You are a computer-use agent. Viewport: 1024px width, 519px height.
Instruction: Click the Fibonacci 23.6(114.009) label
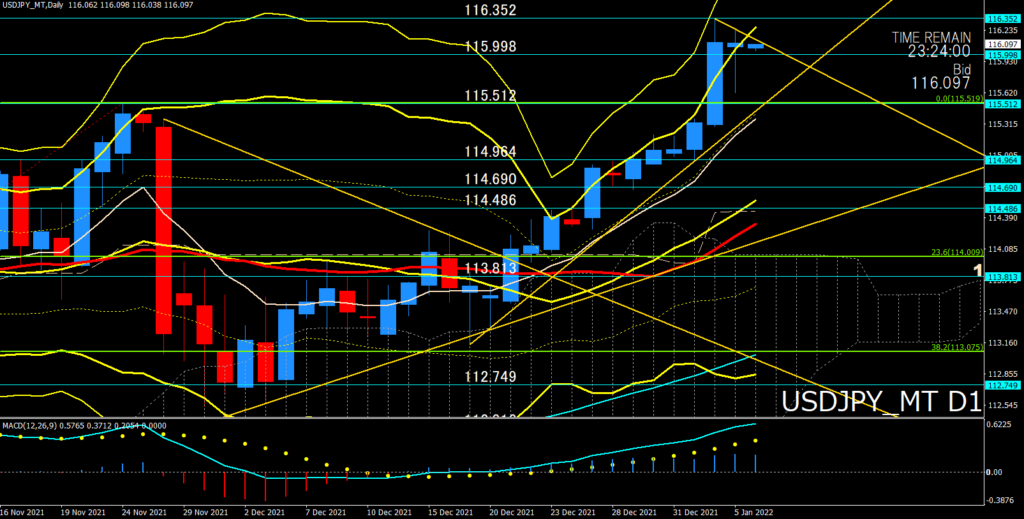coord(957,252)
